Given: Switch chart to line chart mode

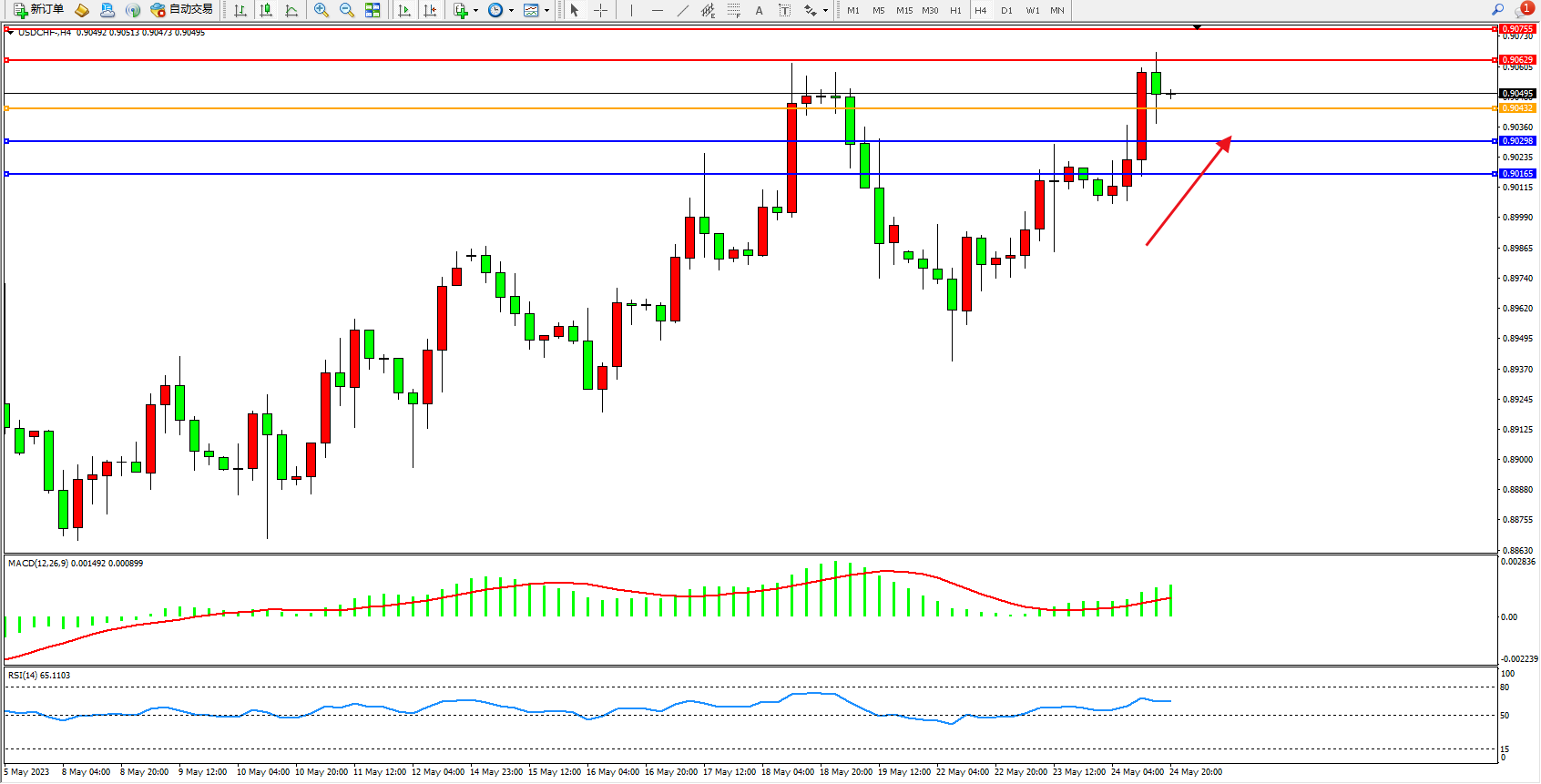Looking at the screenshot, I should pyautogui.click(x=291, y=10).
